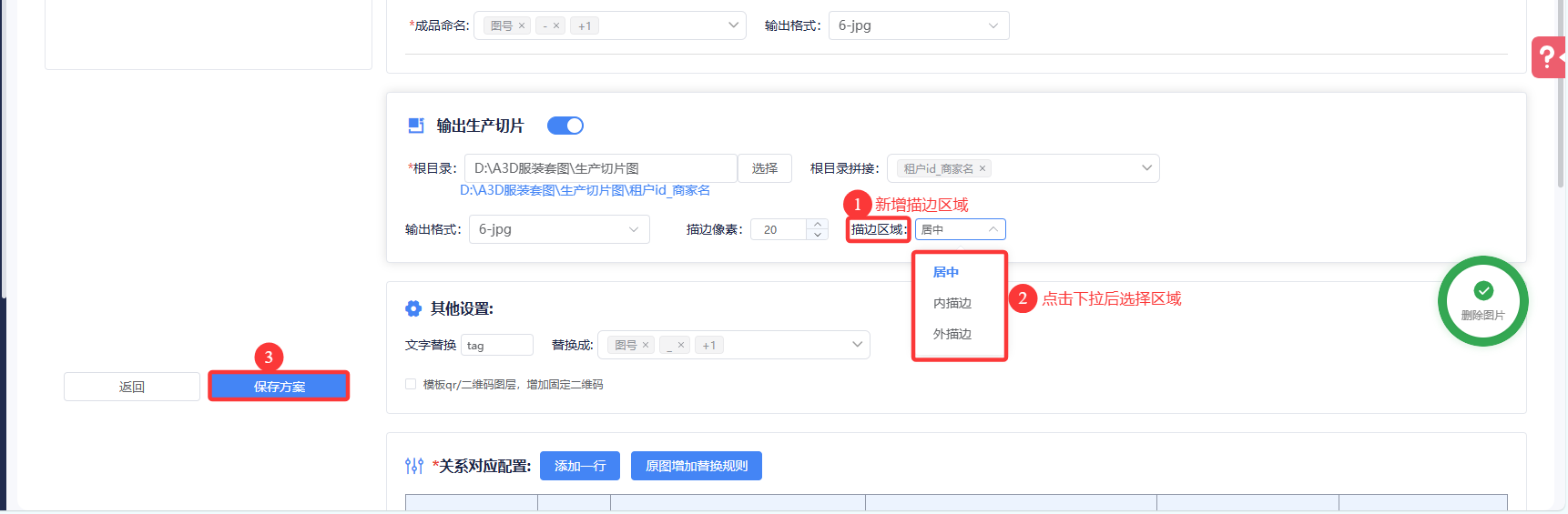Screen dimensions: 1568x514
Task: Open 输出格式 dropdown beside 成品命名
Action: pos(919,25)
